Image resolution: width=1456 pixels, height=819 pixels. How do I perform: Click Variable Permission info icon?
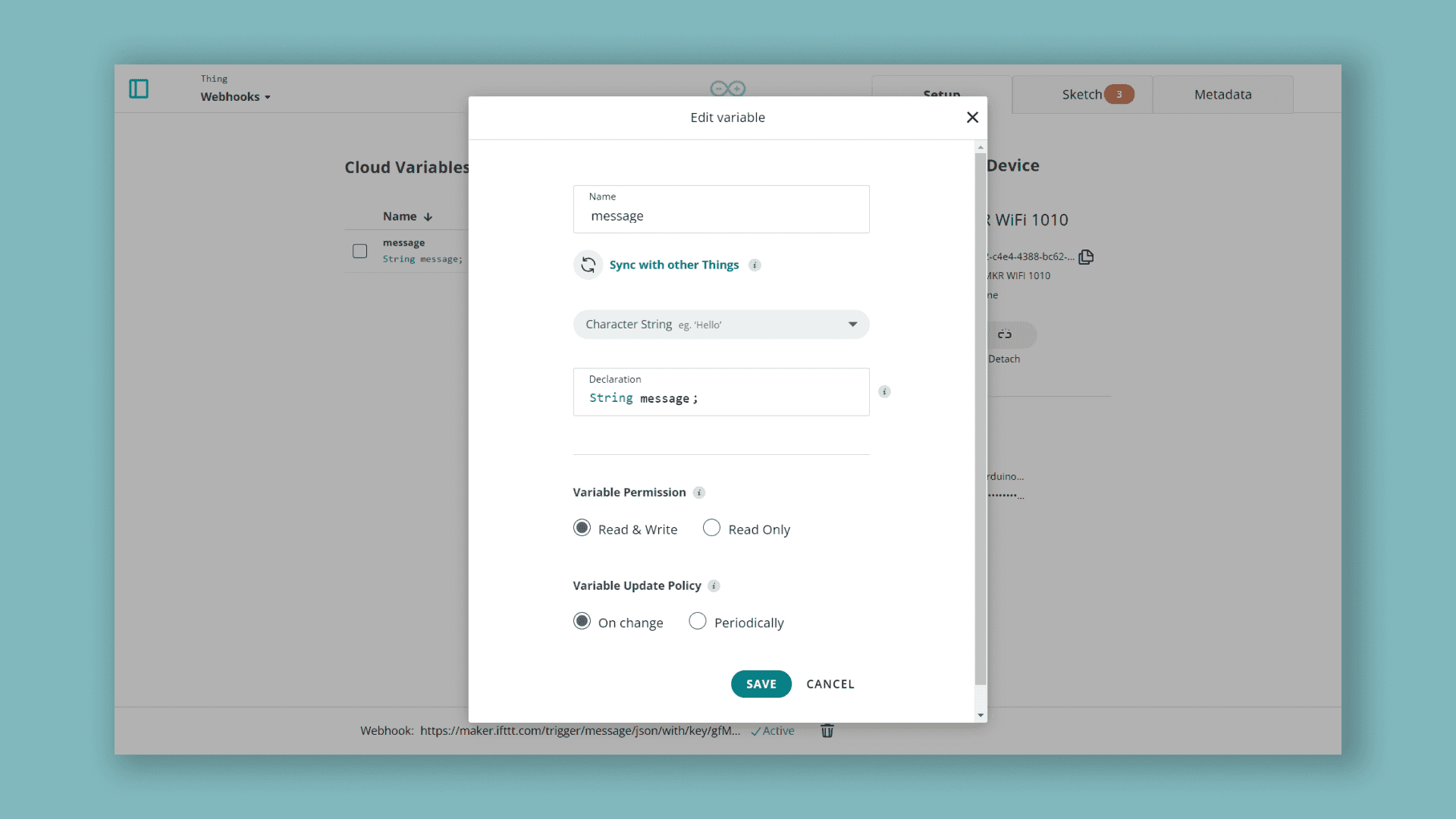[x=699, y=493]
